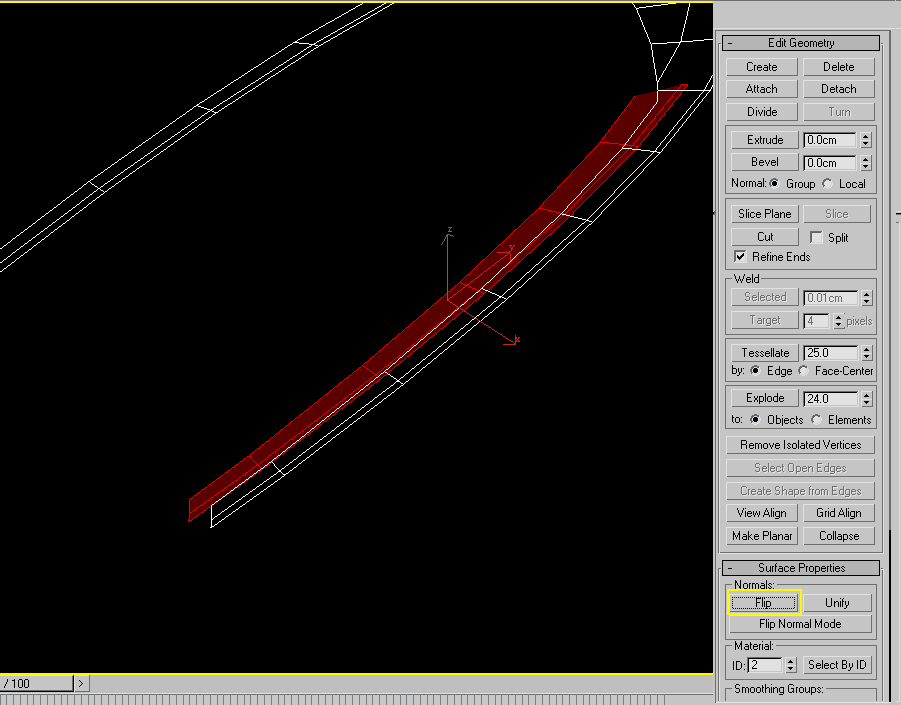Click the Delete button
The width and height of the screenshot is (901, 705).
click(838, 67)
